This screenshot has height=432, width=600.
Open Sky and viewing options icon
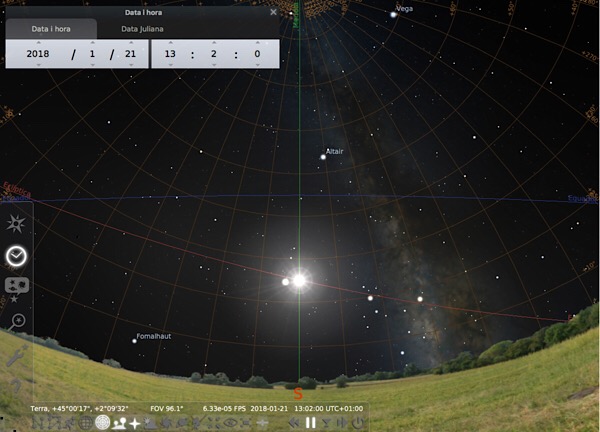click(x=17, y=288)
